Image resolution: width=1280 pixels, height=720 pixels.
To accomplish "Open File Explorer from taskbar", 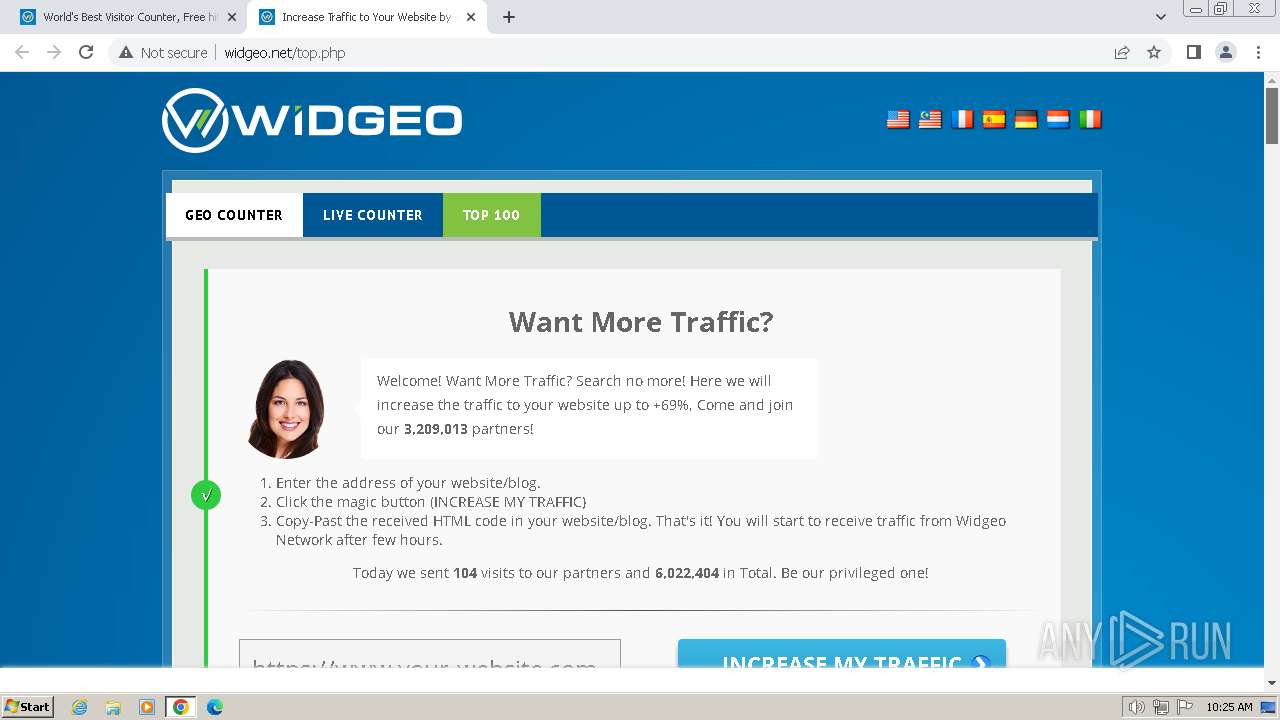I will click(x=113, y=707).
